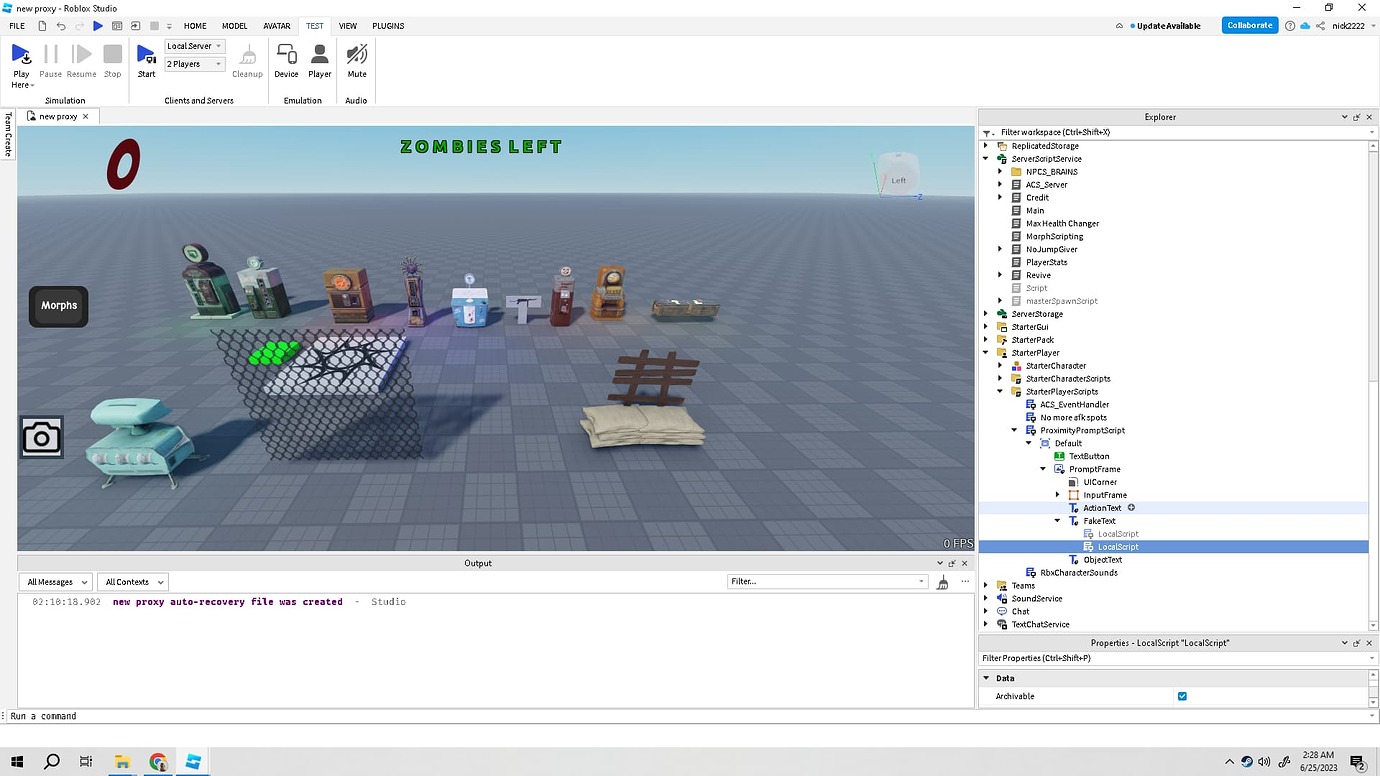
Task: Open the Local Server dropdown
Action: 193,45
